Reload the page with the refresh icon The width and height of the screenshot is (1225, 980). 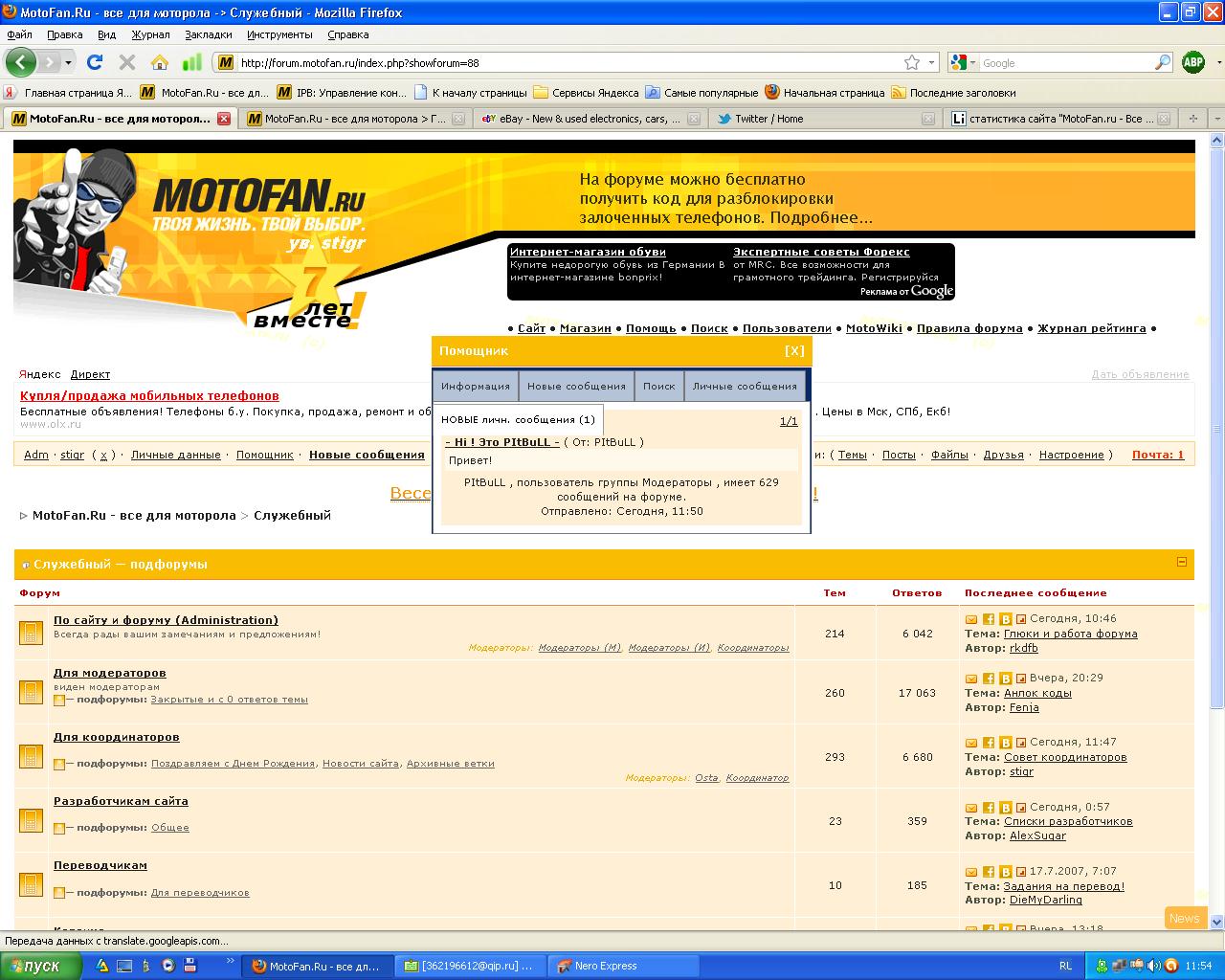(94, 62)
